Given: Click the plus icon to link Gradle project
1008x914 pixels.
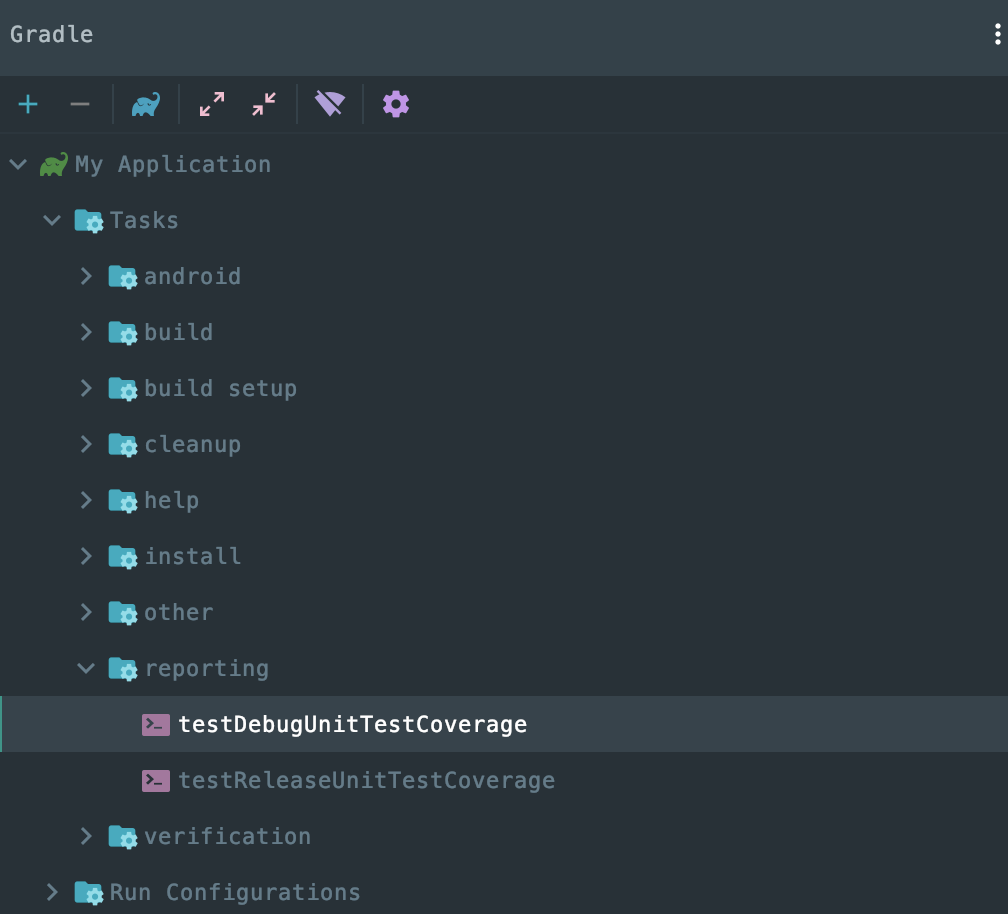Looking at the screenshot, I should [x=28, y=104].
